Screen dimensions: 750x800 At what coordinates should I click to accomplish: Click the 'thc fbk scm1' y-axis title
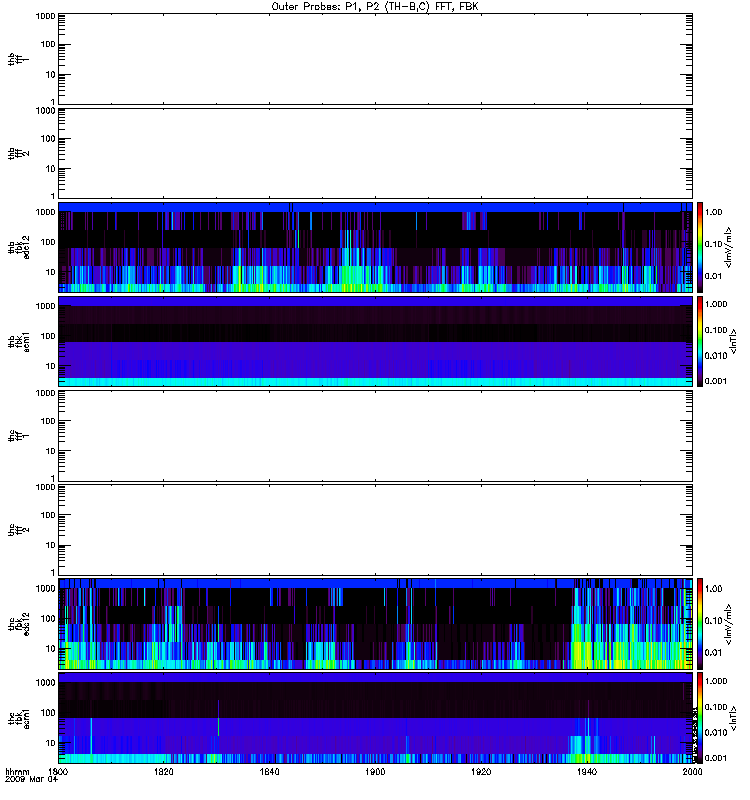coord(19,718)
